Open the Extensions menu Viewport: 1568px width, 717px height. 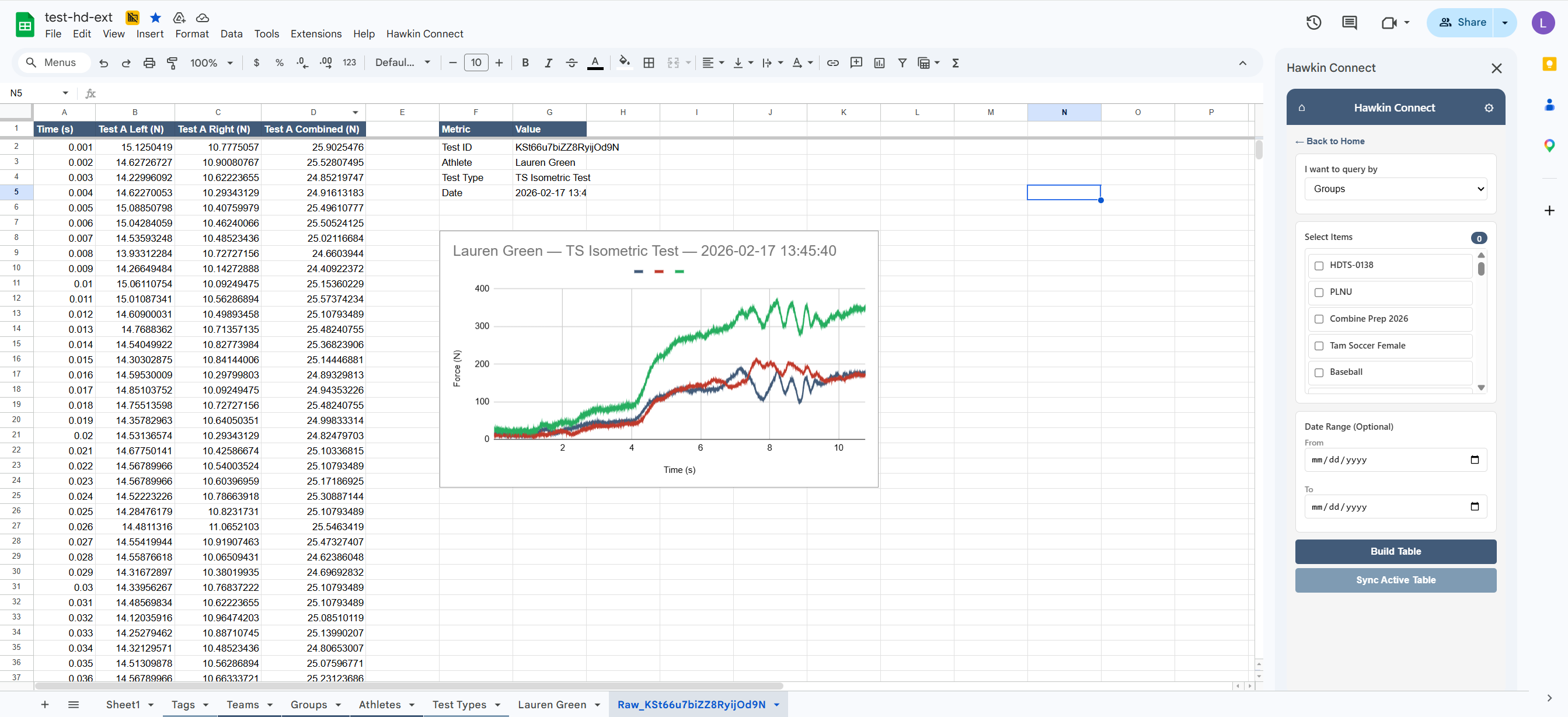point(315,33)
